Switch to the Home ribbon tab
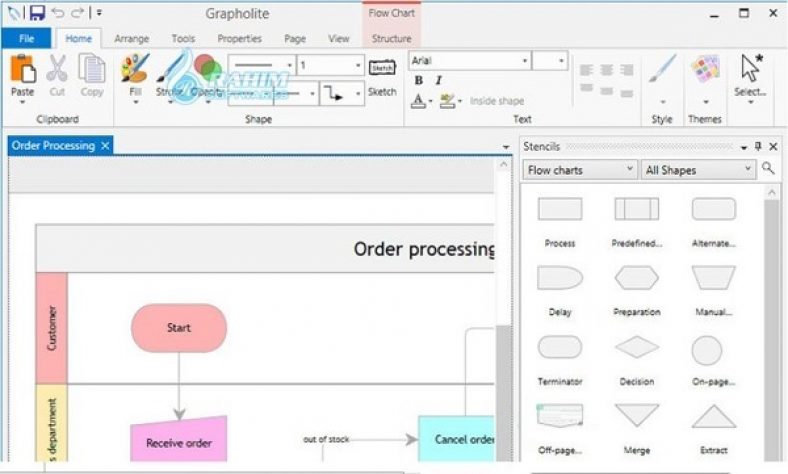788x474 pixels. pyautogui.click(x=78, y=38)
